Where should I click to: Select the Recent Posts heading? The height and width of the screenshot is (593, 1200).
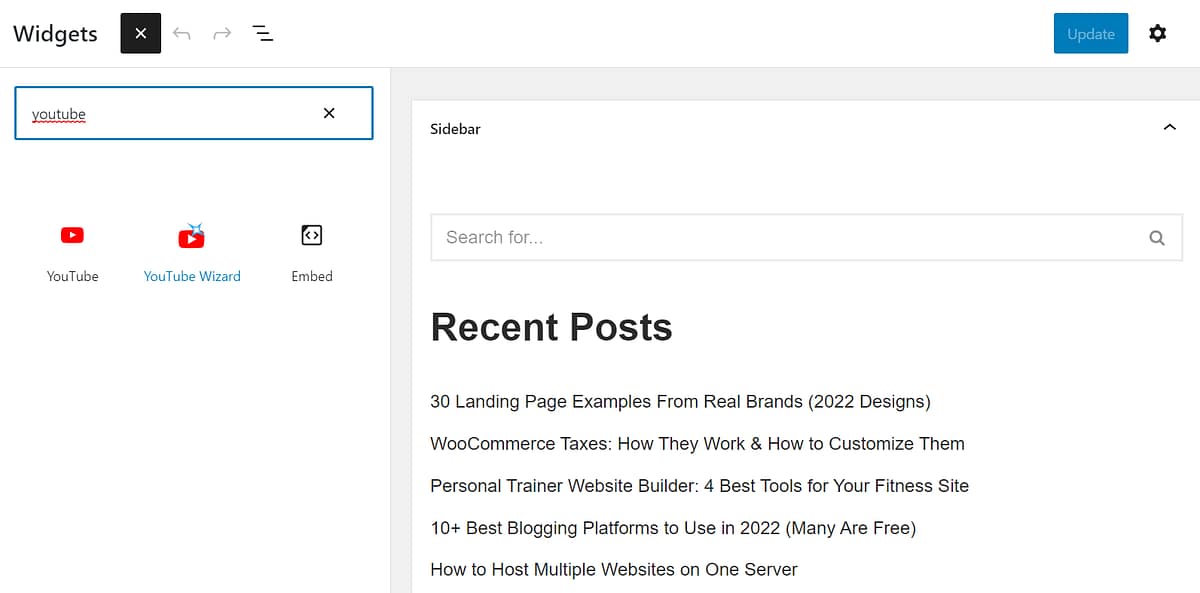pos(551,327)
